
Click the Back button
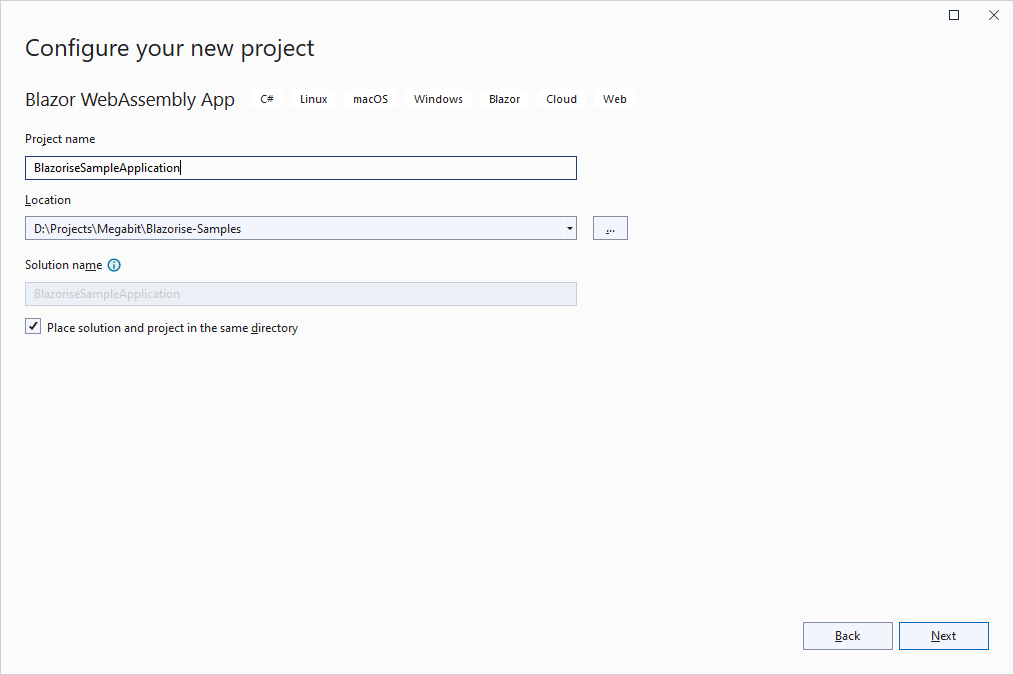pos(847,635)
